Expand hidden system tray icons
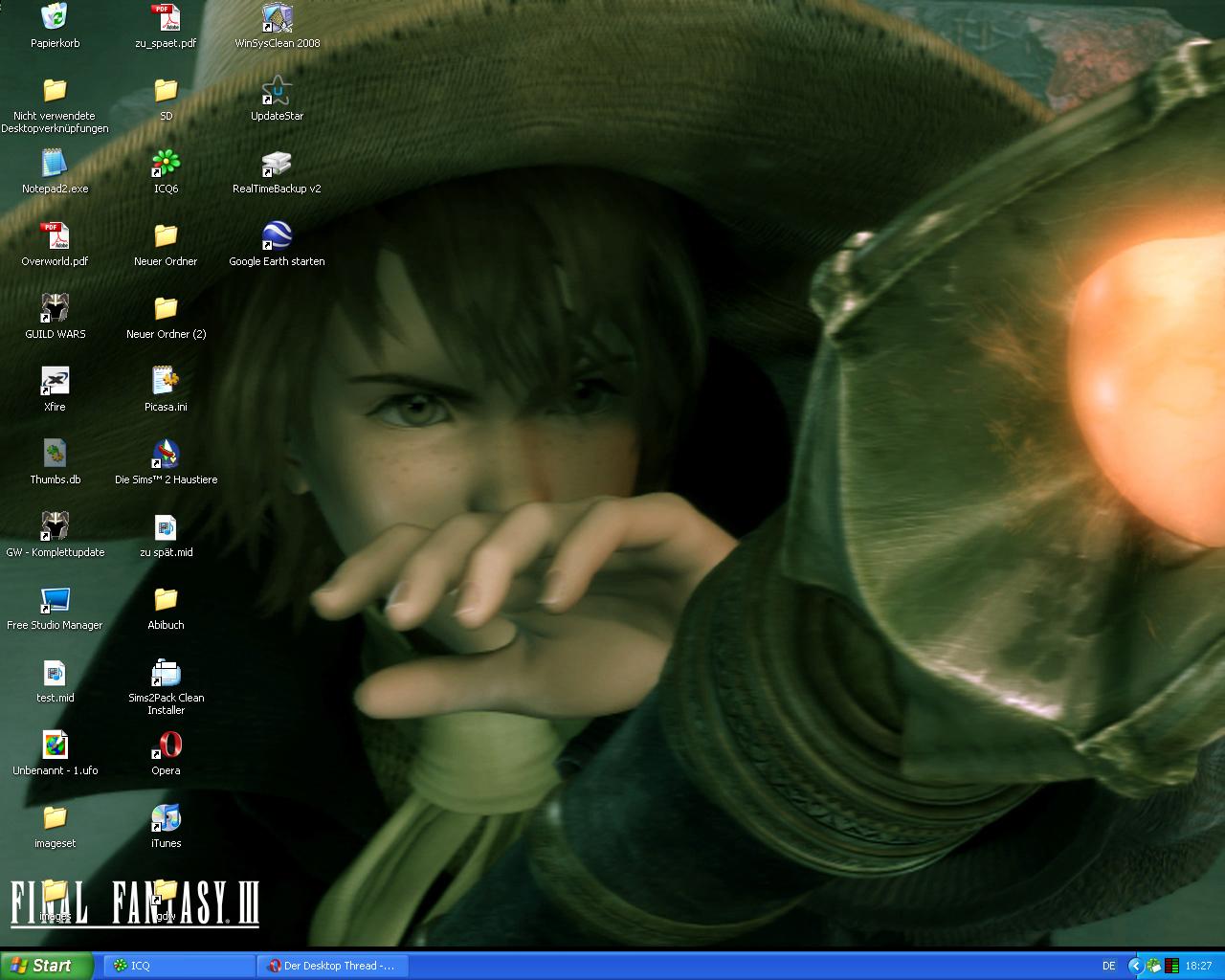 1135,966
